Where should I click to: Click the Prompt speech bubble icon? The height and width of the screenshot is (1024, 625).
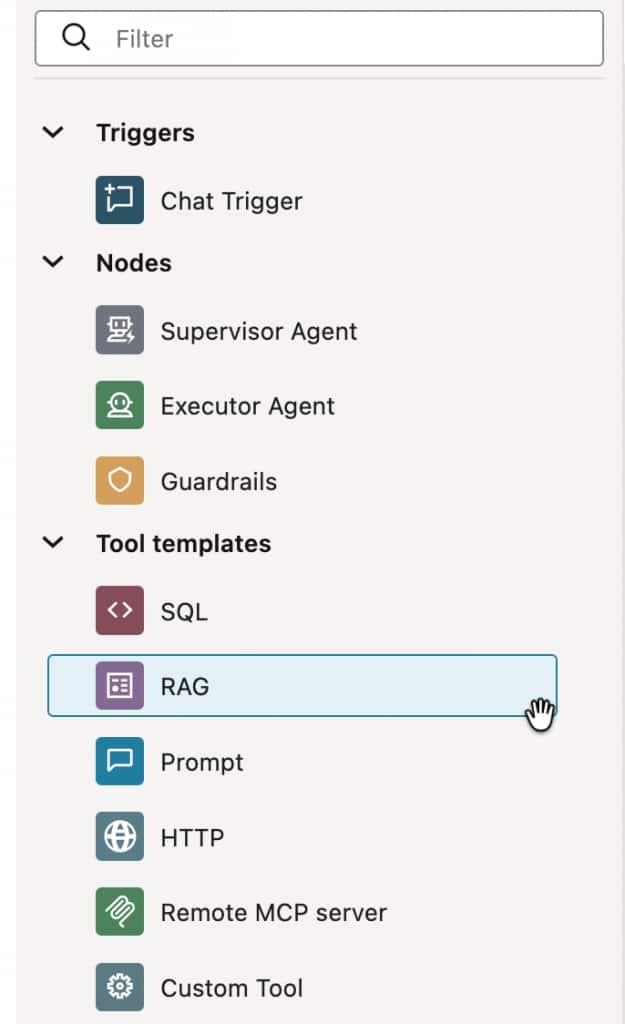[120, 761]
